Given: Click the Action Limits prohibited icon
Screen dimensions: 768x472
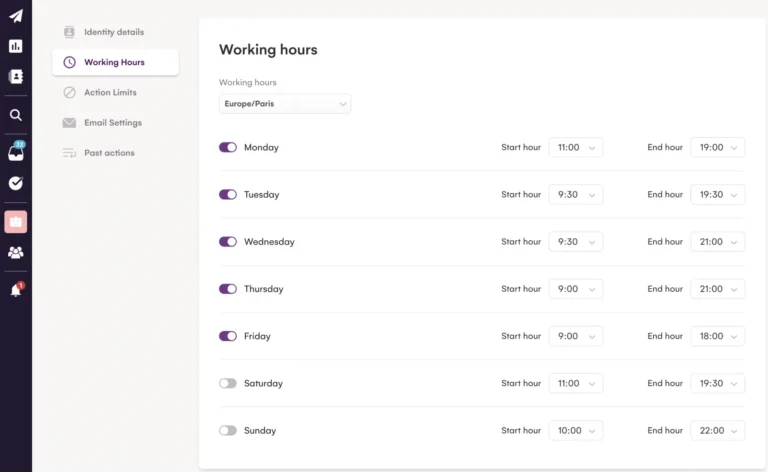Looking at the screenshot, I should pyautogui.click(x=70, y=93).
